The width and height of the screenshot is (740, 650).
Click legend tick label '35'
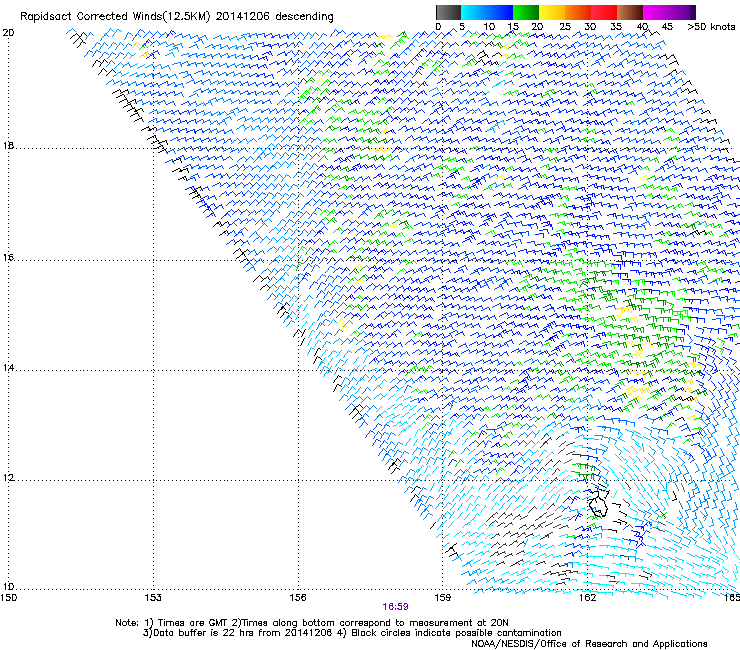tap(615, 27)
